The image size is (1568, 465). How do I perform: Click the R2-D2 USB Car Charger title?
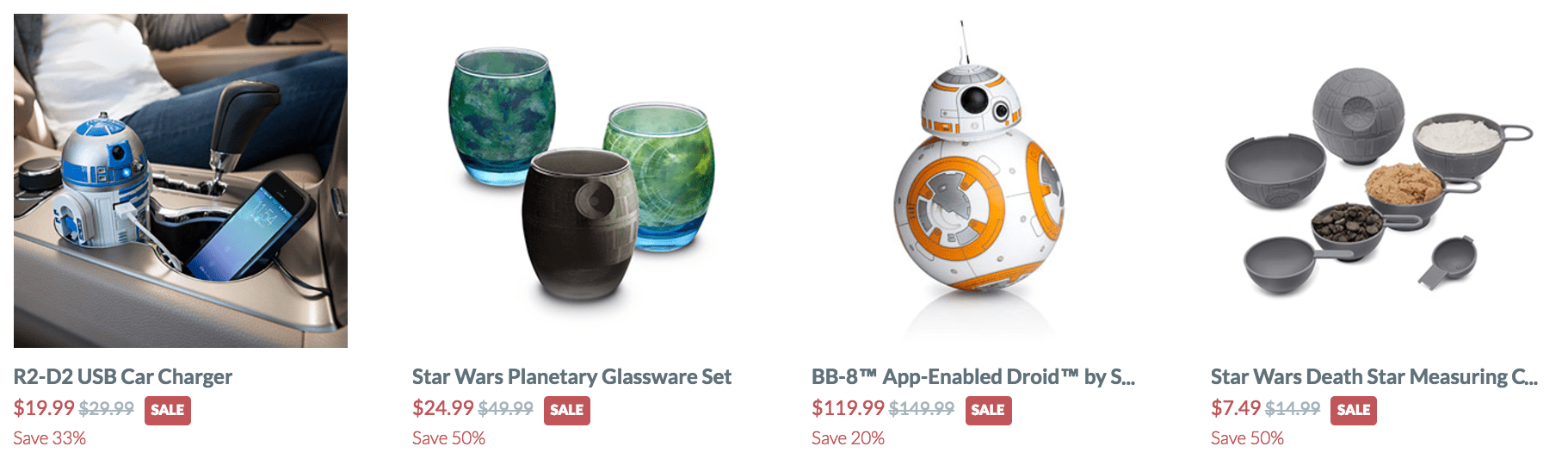[123, 377]
